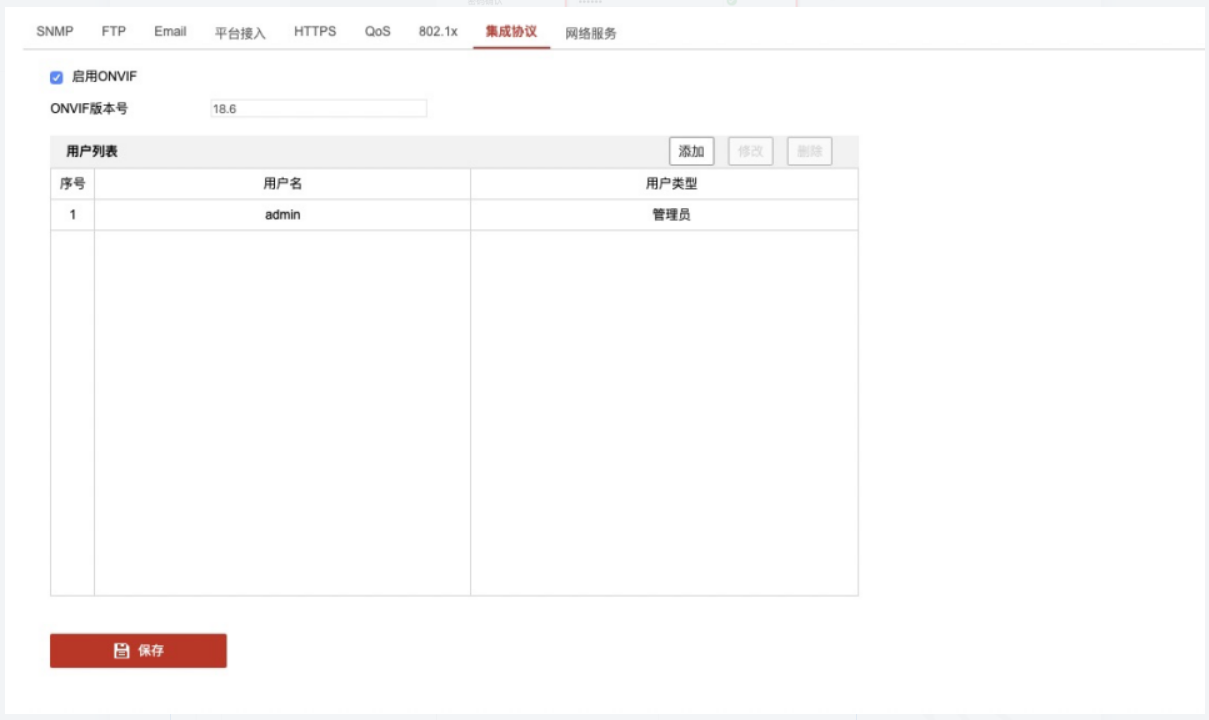
Task: Open the 网络服务 tab
Action: click(x=591, y=32)
